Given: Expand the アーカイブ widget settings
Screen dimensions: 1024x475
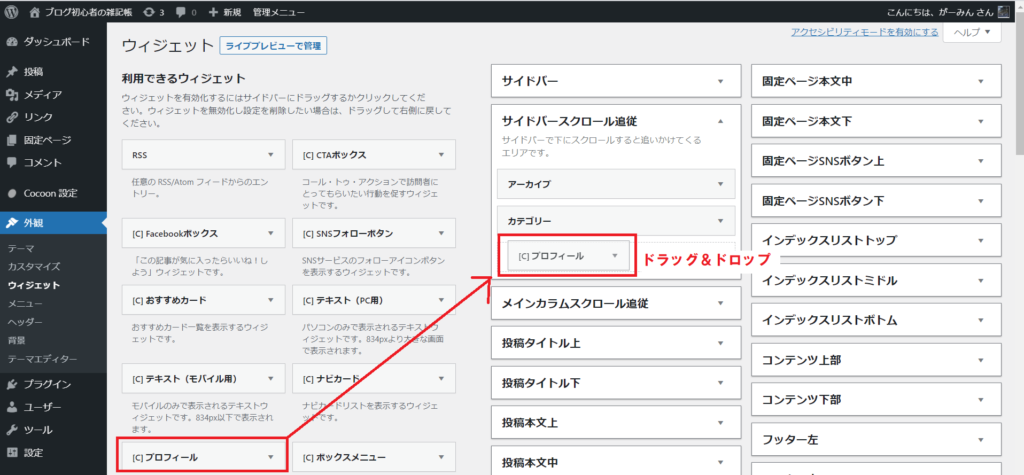Looking at the screenshot, I should coord(720,184).
